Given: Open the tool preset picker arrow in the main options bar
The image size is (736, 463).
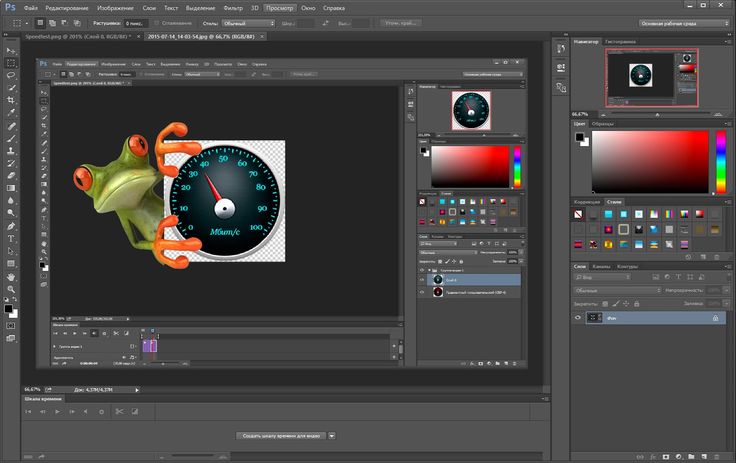Looking at the screenshot, I should coord(27,23).
